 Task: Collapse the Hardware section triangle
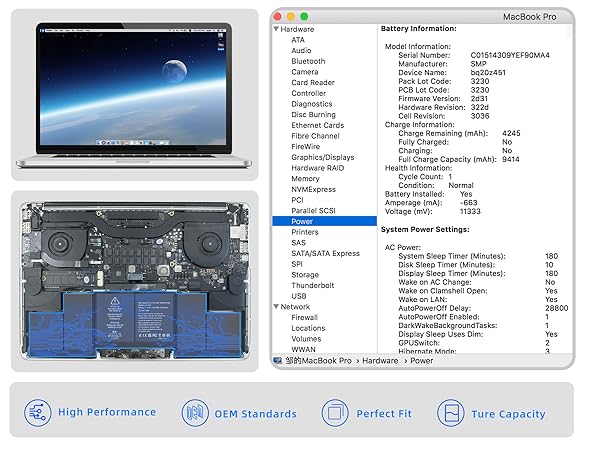tap(276, 29)
